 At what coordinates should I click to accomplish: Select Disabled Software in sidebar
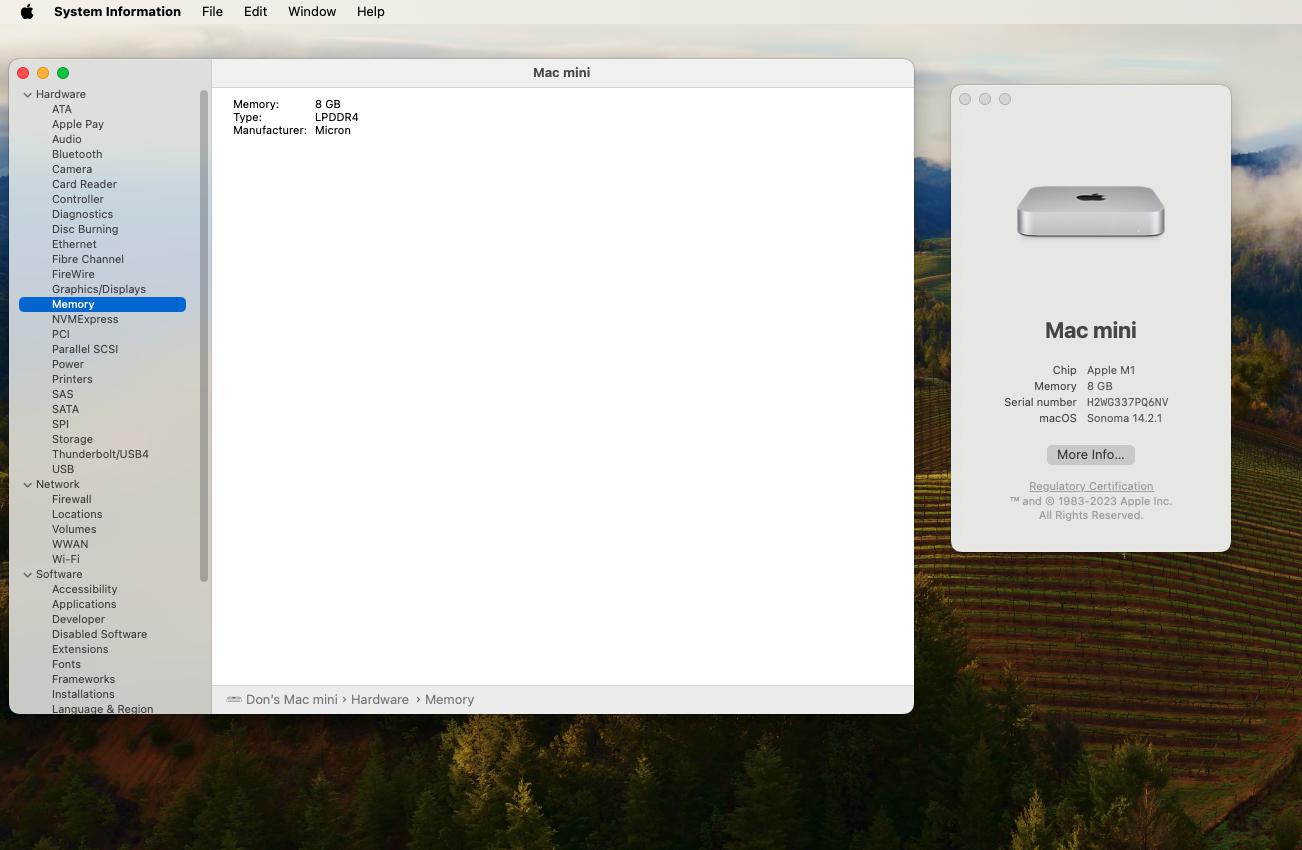pyautogui.click(x=99, y=634)
